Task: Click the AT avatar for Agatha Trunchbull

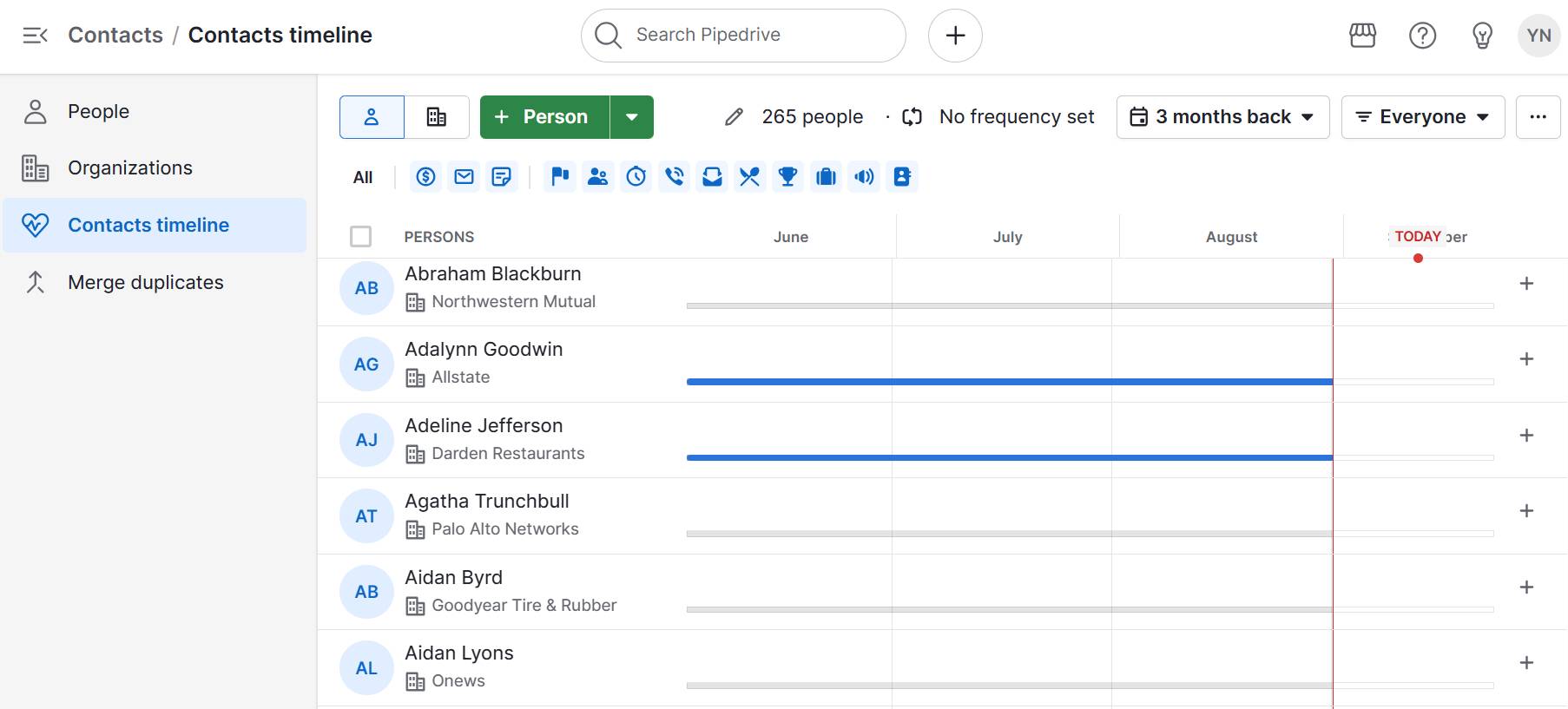Action: tap(366, 516)
